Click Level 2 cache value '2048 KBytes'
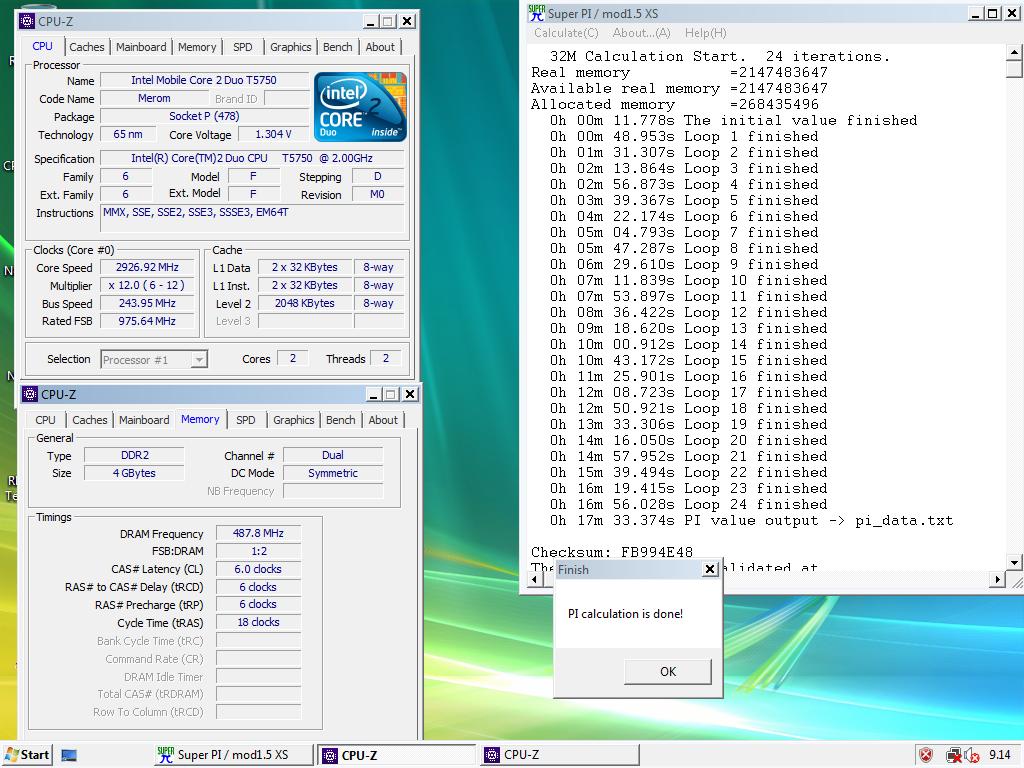1024x768 pixels. [304, 304]
